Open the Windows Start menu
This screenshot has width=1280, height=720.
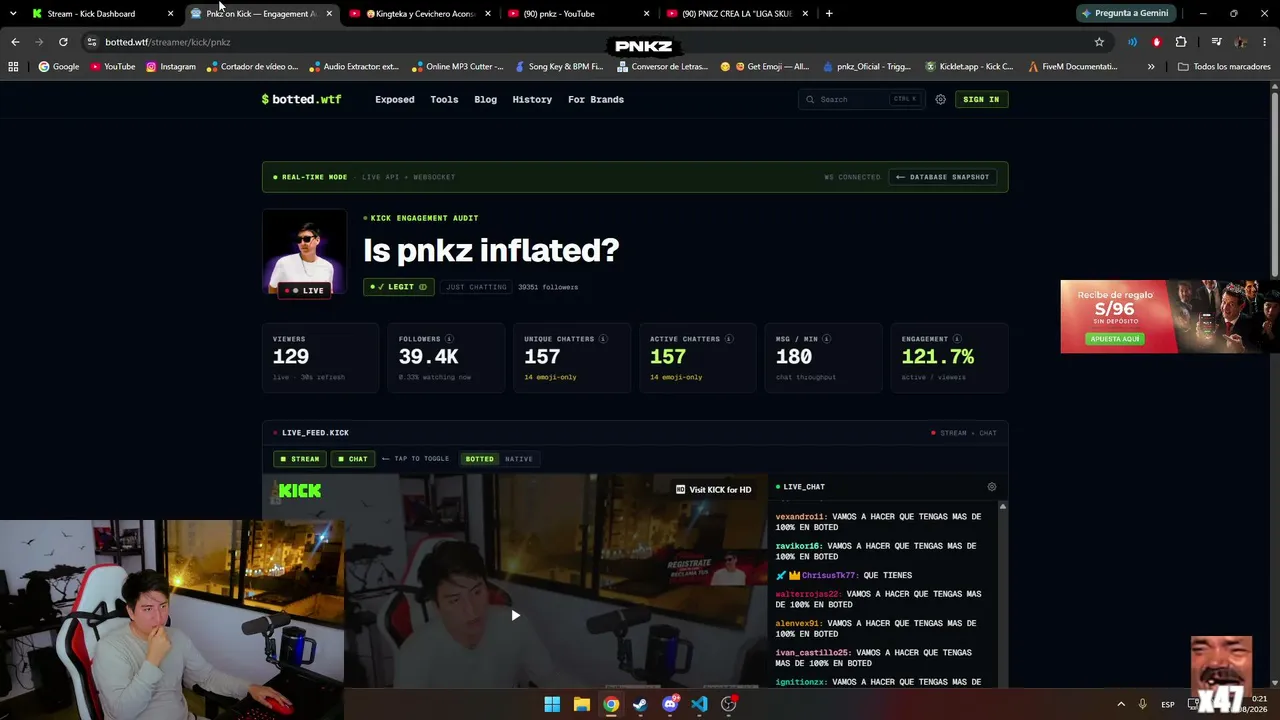click(552, 705)
